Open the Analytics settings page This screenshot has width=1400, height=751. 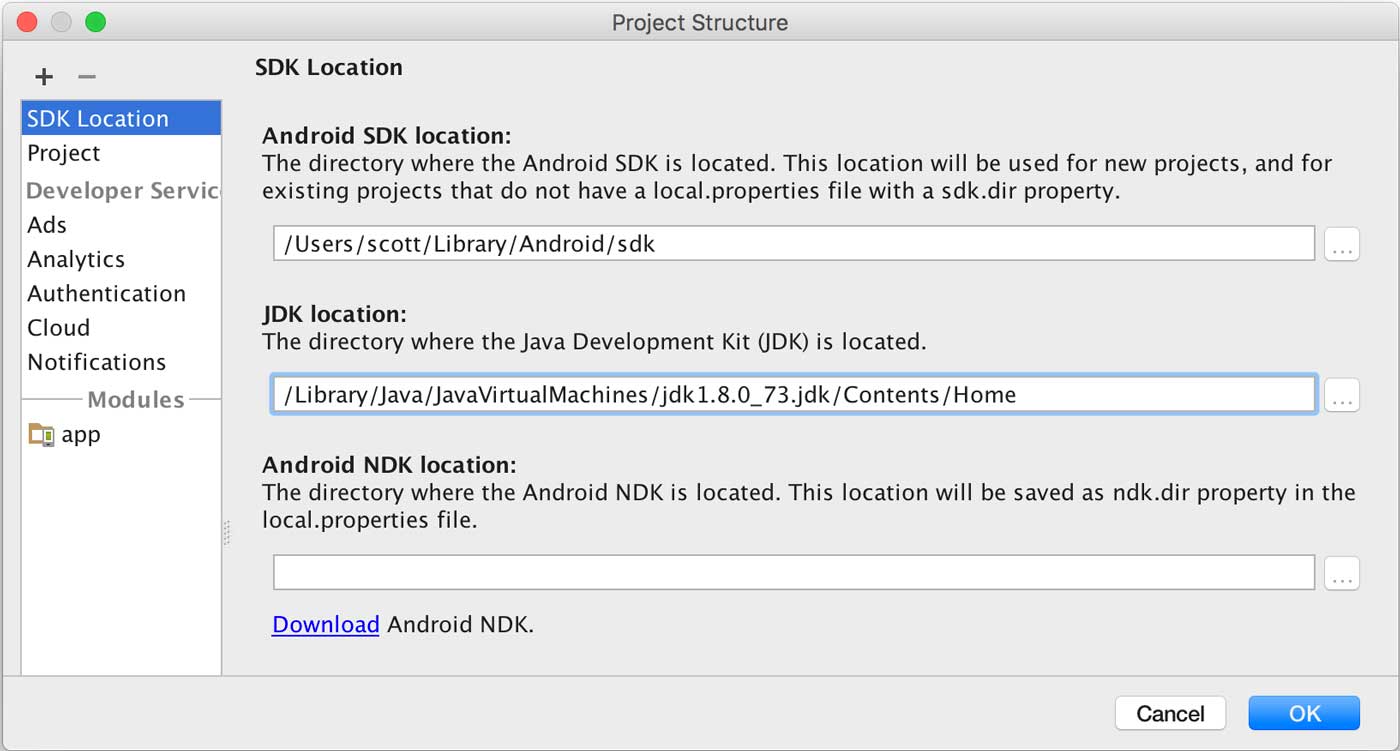point(75,259)
